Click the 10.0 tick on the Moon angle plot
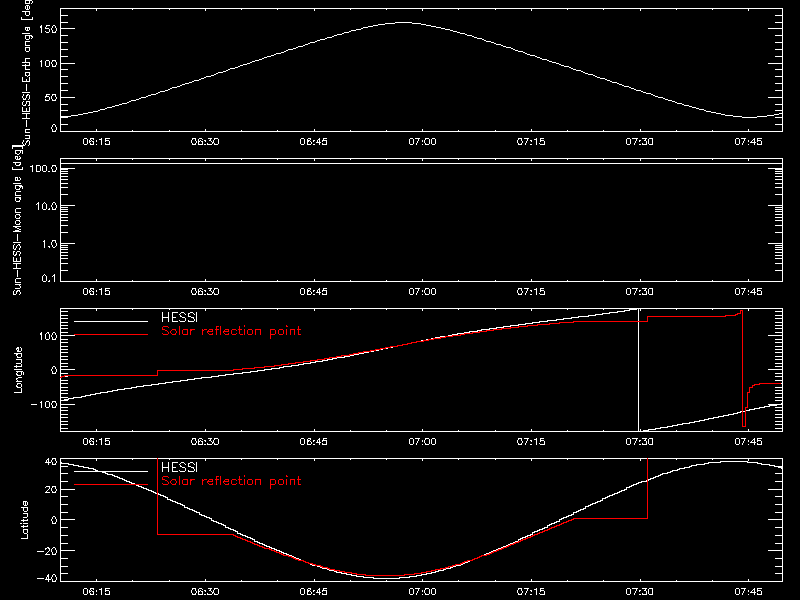800x600 pixels. click(x=46, y=206)
